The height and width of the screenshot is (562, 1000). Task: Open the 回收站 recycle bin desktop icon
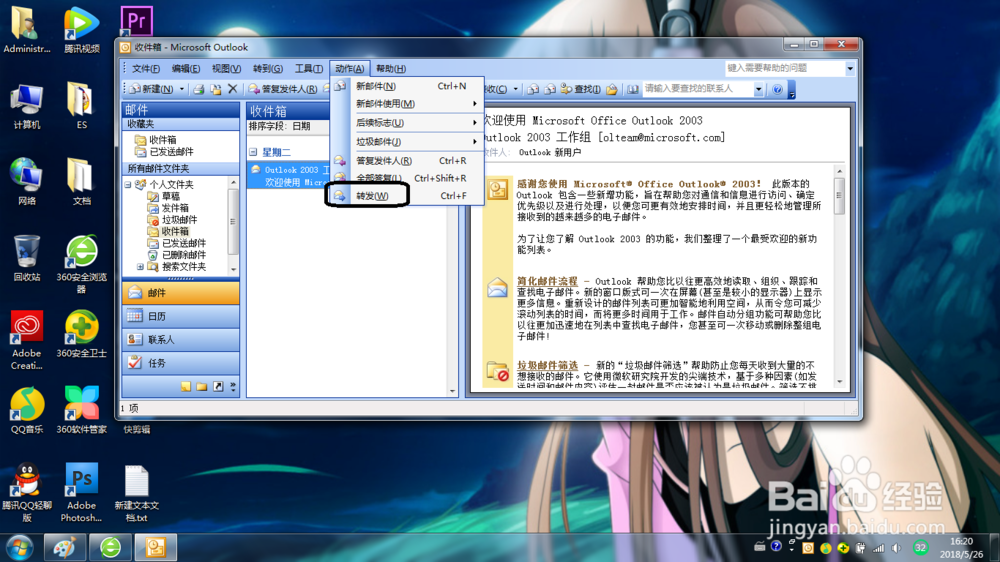27,258
